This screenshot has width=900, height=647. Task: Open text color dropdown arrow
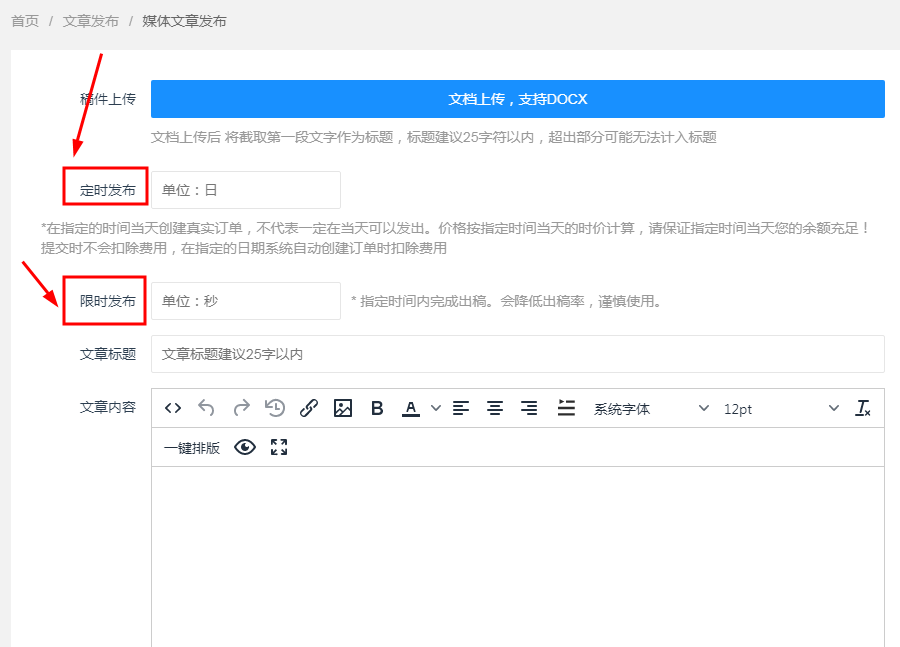tap(436, 408)
